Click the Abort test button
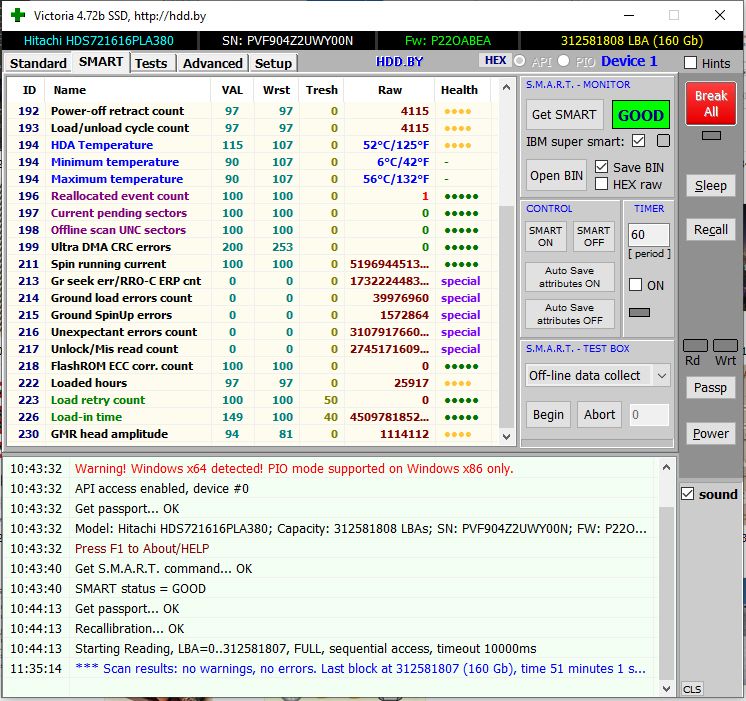The image size is (746, 701). pyautogui.click(x=599, y=415)
